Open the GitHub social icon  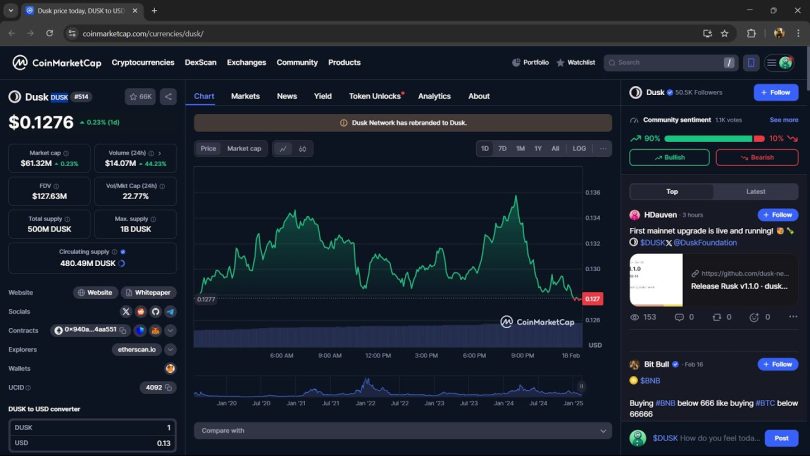[155, 311]
